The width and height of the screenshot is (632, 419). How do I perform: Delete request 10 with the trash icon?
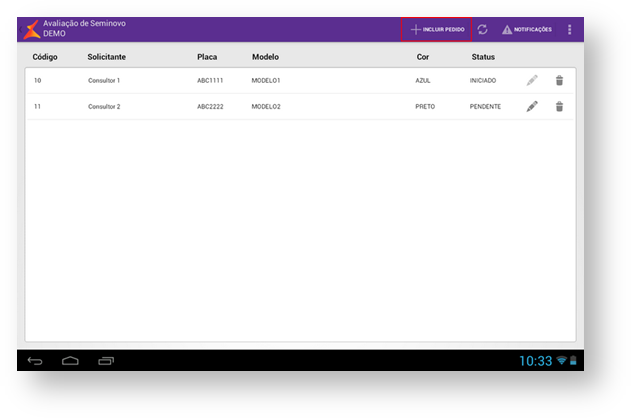(559, 81)
